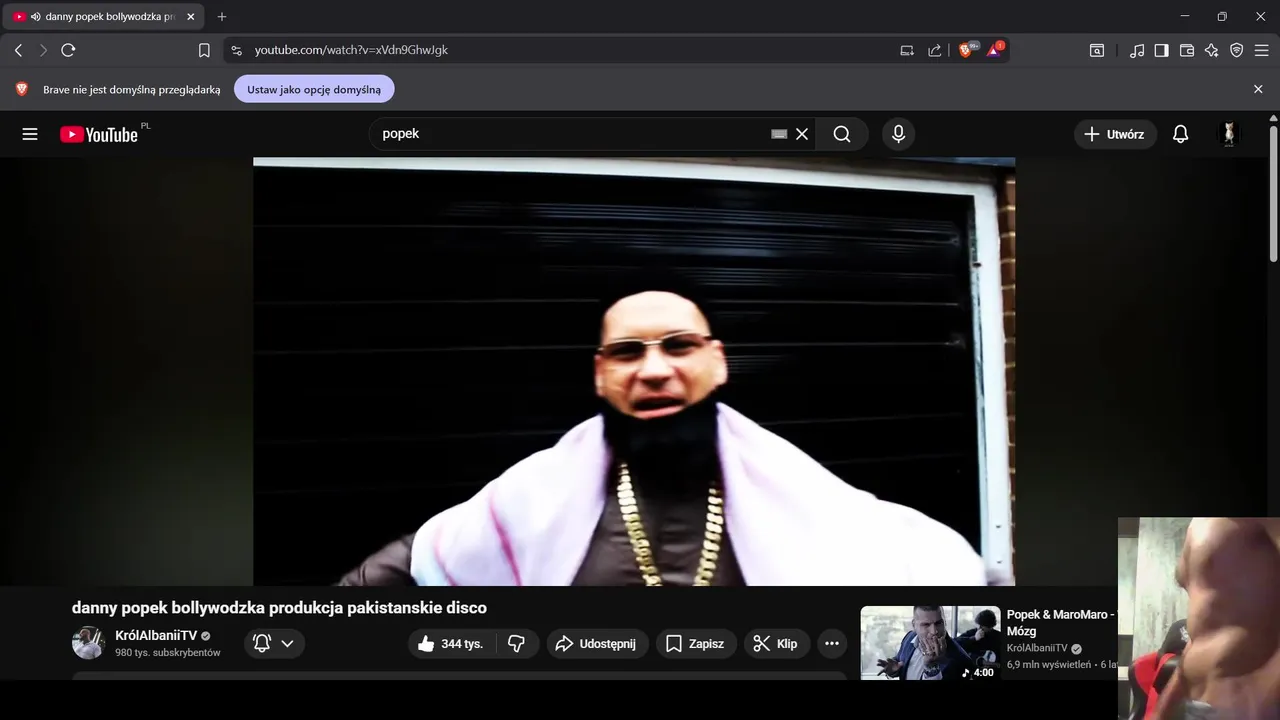
Task: Click the video title text
Action: pos(279,607)
